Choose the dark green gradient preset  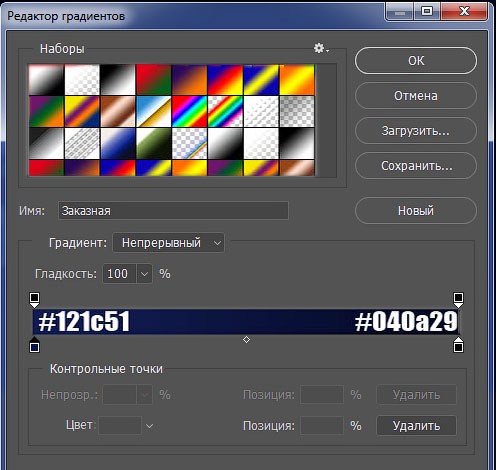[153, 143]
